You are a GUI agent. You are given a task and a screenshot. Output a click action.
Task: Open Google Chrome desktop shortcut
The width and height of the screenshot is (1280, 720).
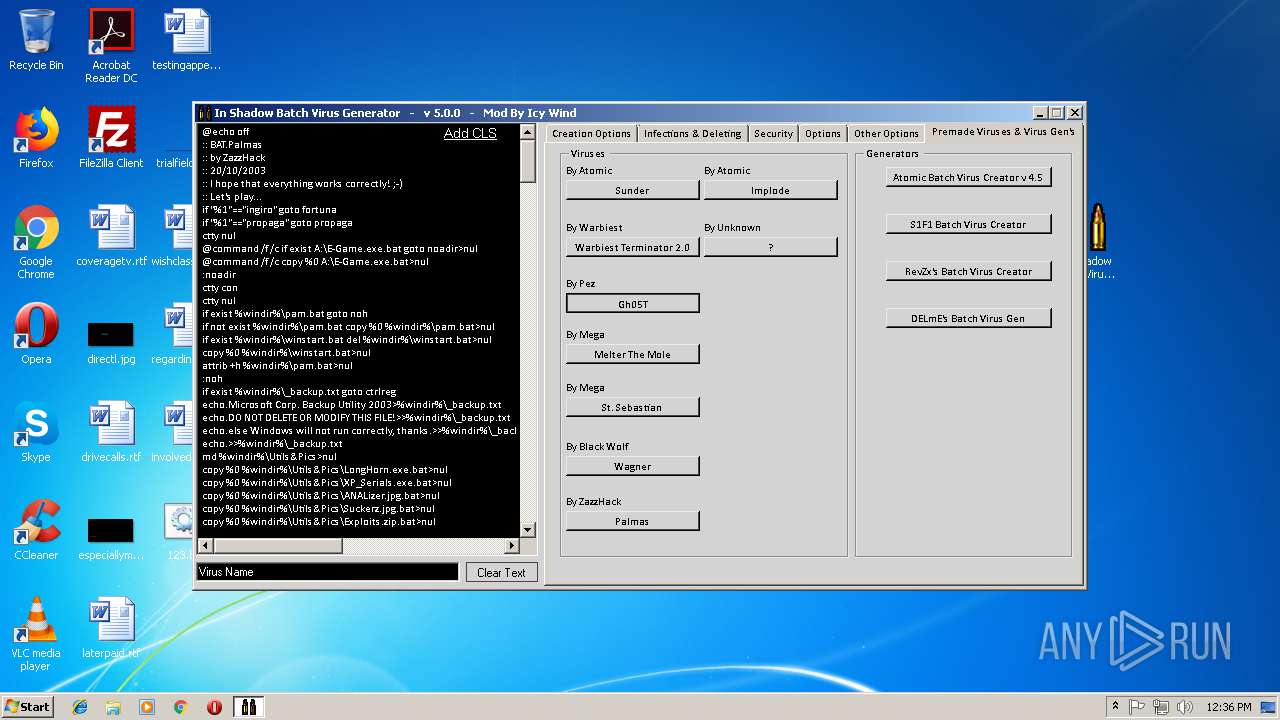click(x=36, y=242)
